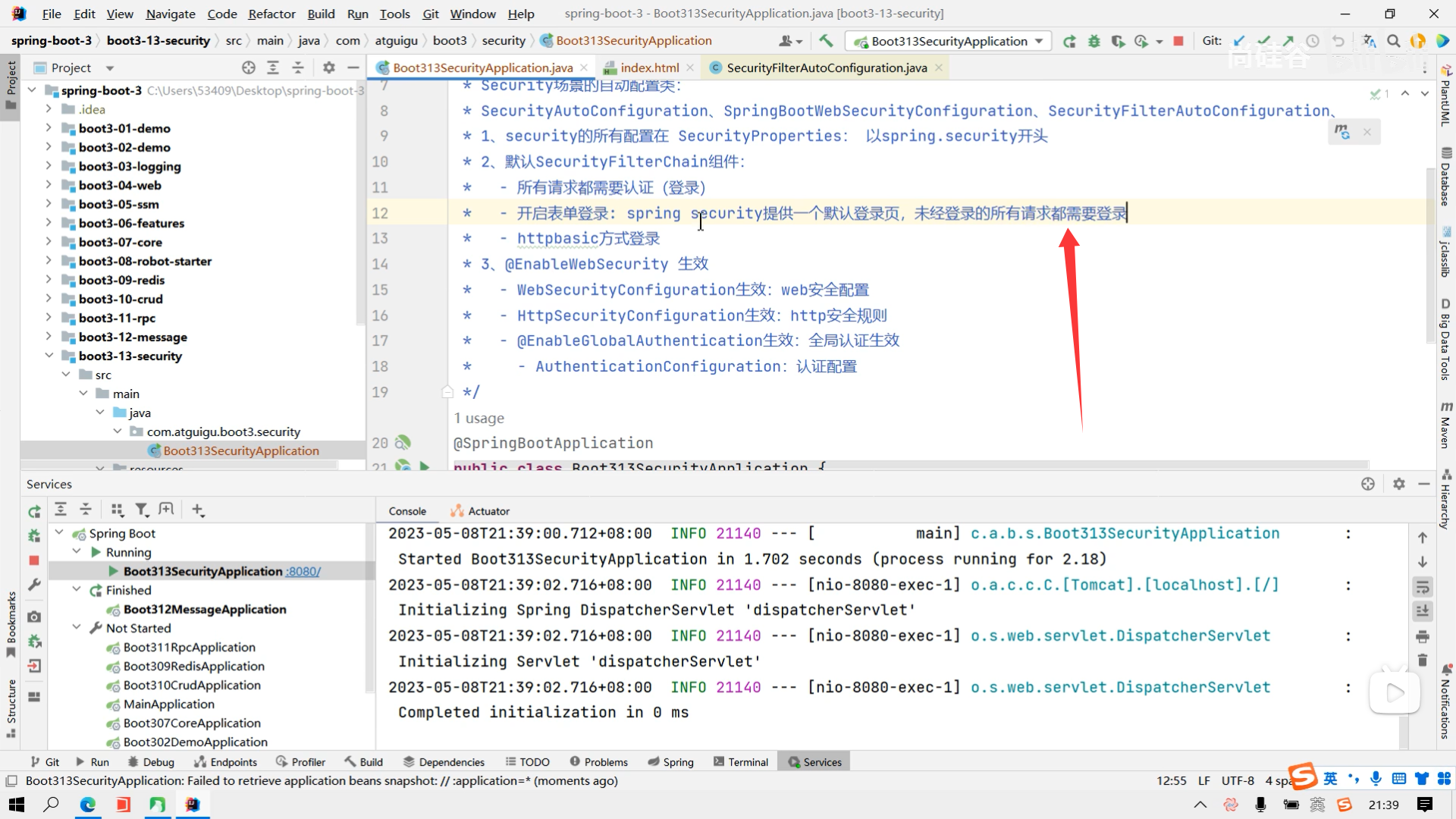Clear the console with the trash icon
Viewport: 1456px width, 819px height.
click(x=1423, y=661)
